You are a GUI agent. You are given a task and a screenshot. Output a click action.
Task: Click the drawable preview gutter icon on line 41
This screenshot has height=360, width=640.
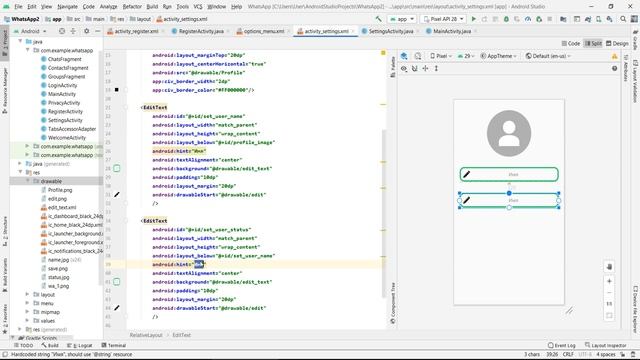click(117, 282)
